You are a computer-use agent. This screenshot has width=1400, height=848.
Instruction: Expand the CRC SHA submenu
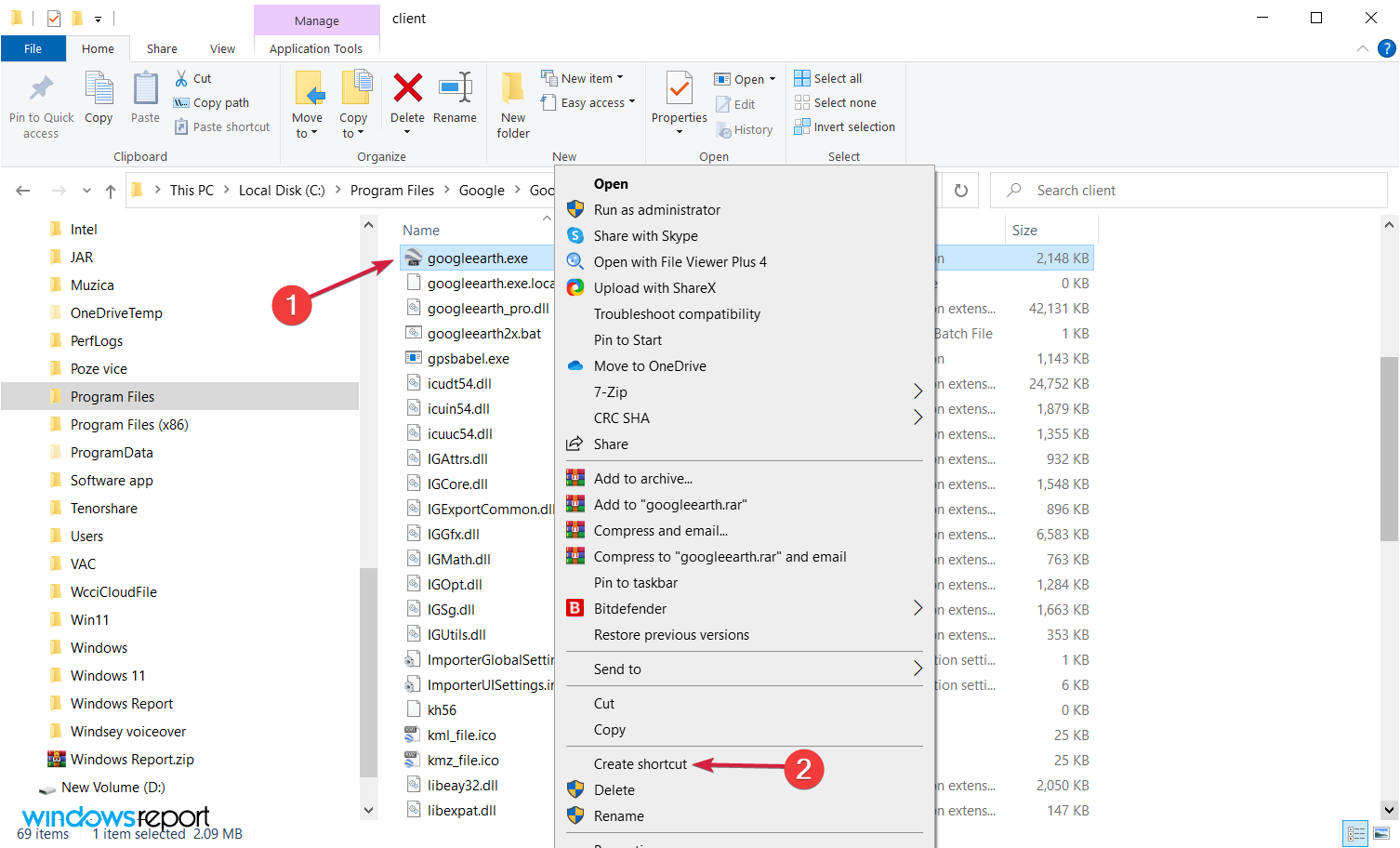point(917,418)
